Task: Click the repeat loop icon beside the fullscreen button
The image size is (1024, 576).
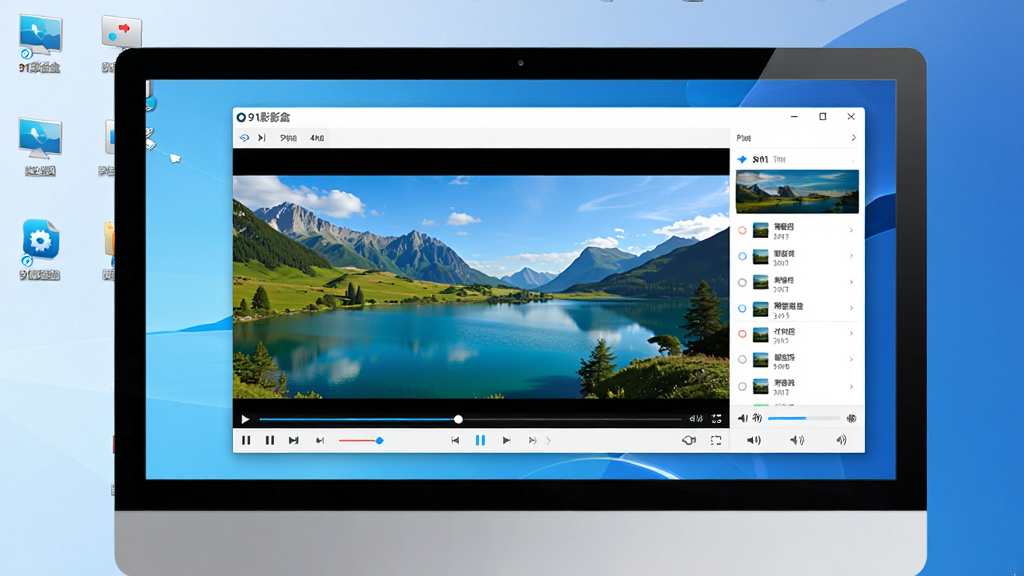Action: [688, 440]
